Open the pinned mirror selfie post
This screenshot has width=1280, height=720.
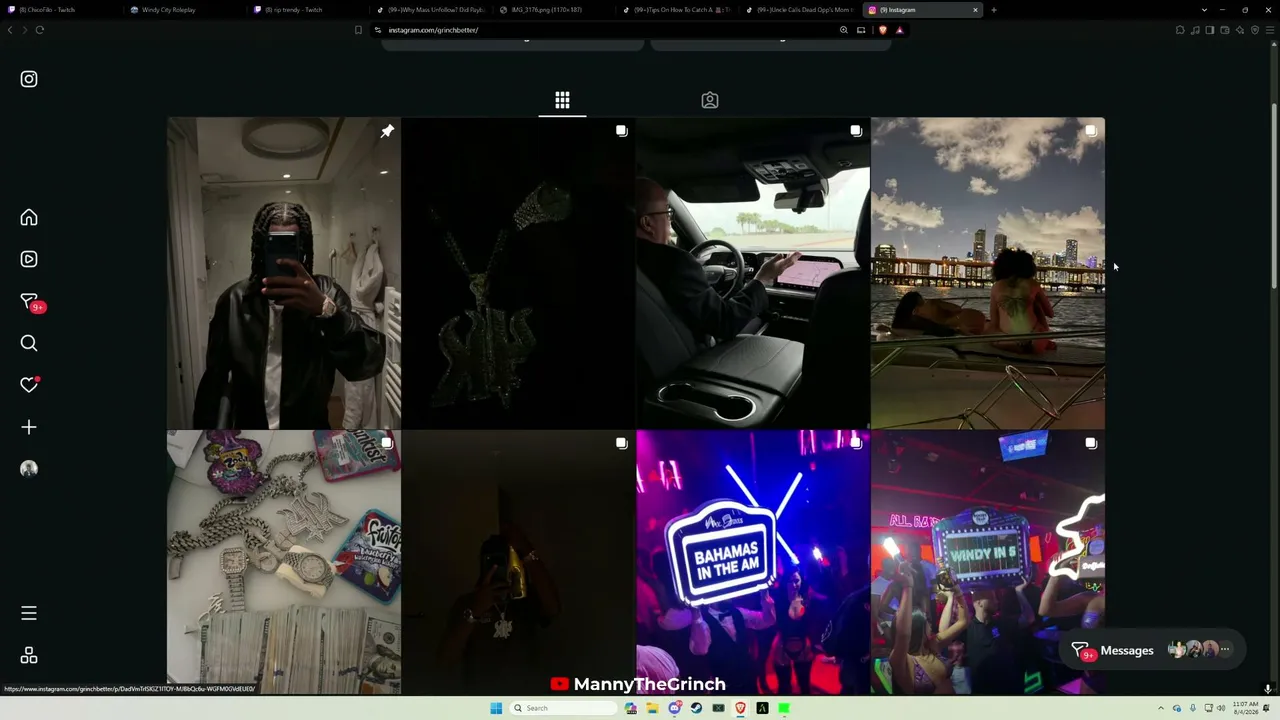[x=284, y=273]
